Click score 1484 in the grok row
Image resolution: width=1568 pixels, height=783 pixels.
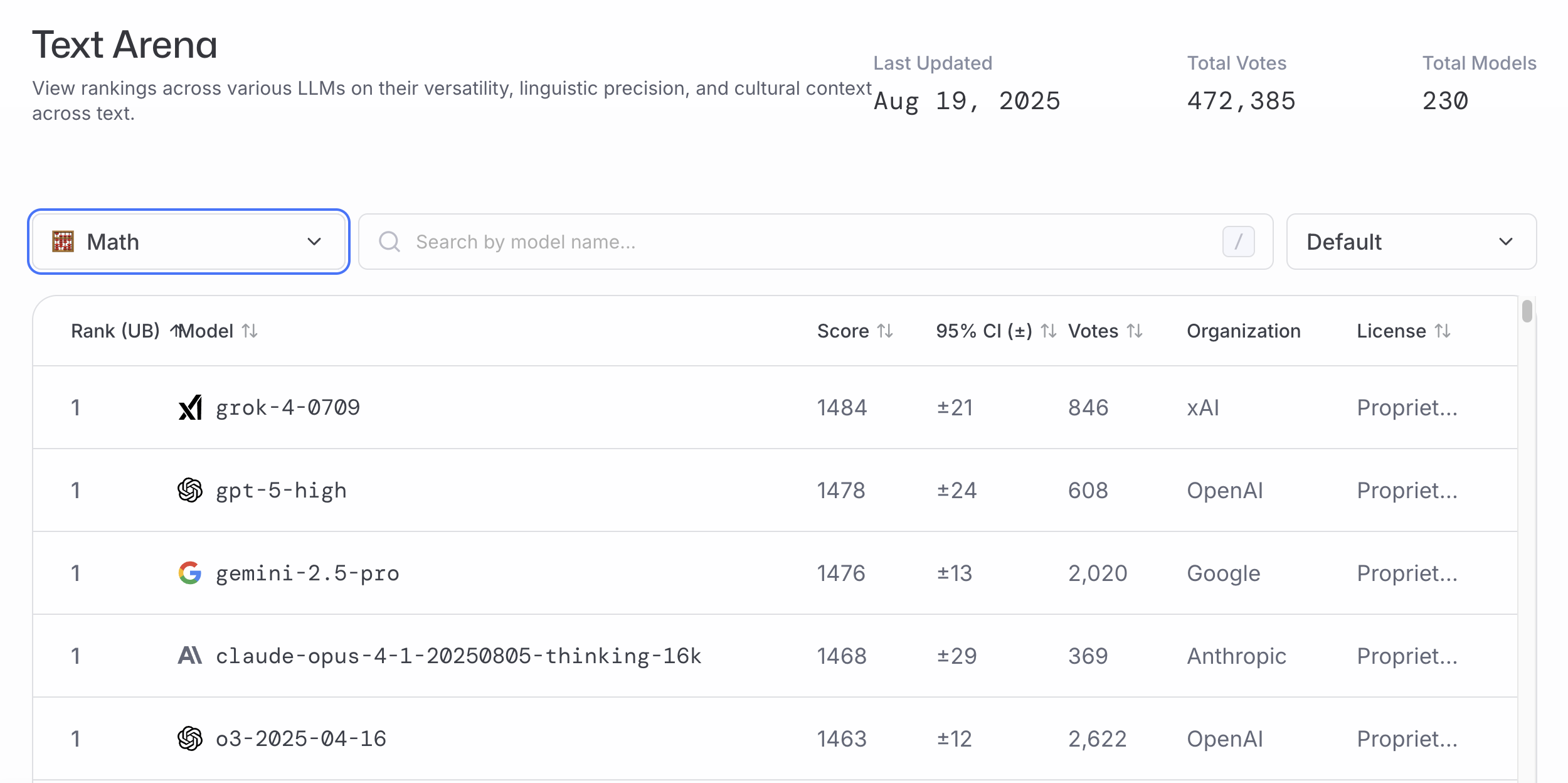(842, 408)
